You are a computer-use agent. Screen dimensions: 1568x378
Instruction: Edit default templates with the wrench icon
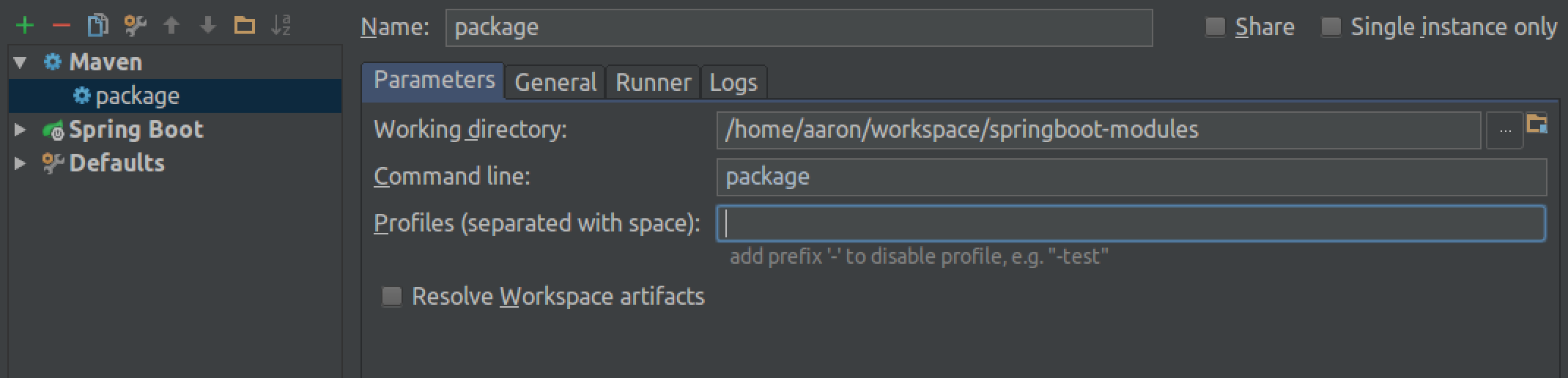(x=135, y=26)
